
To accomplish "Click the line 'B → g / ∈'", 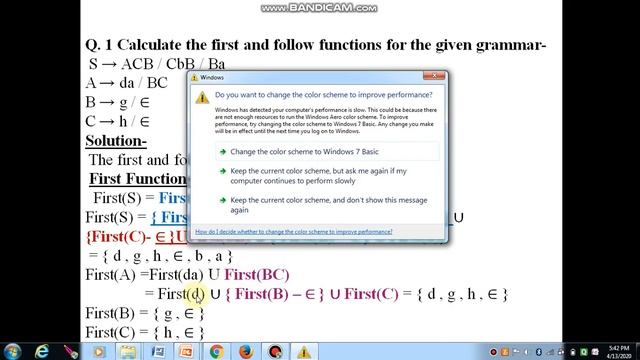I will coord(118,102).
